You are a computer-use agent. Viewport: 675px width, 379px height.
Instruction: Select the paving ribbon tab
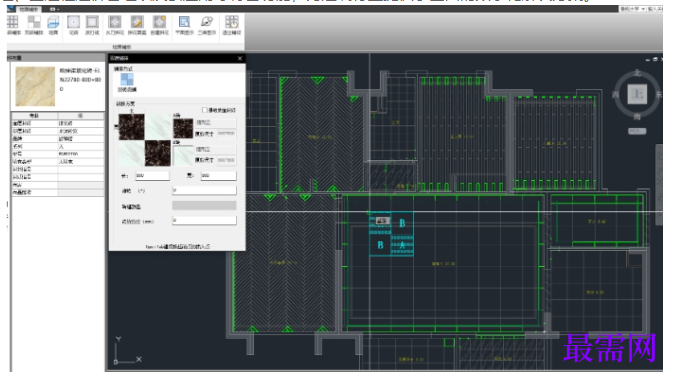coord(28,9)
